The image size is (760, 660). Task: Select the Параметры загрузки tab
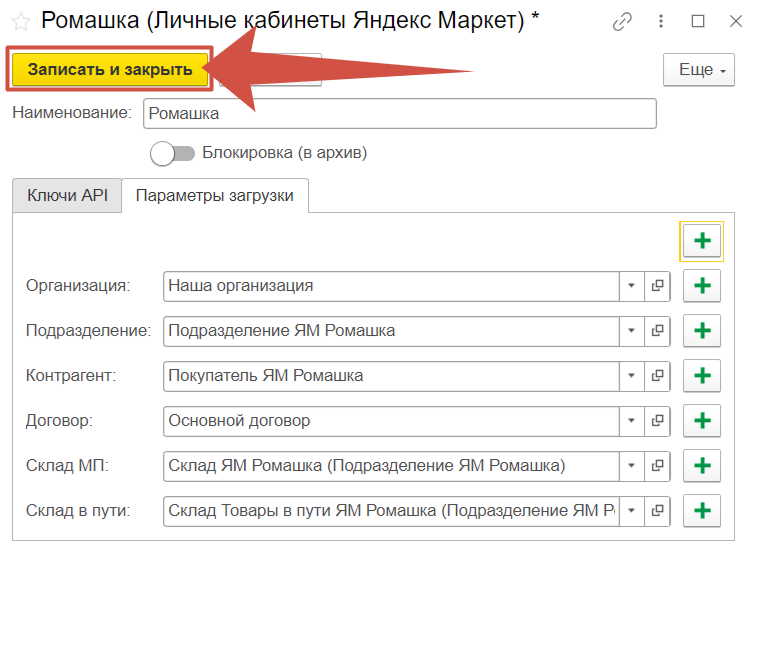pyautogui.click(x=215, y=196)
